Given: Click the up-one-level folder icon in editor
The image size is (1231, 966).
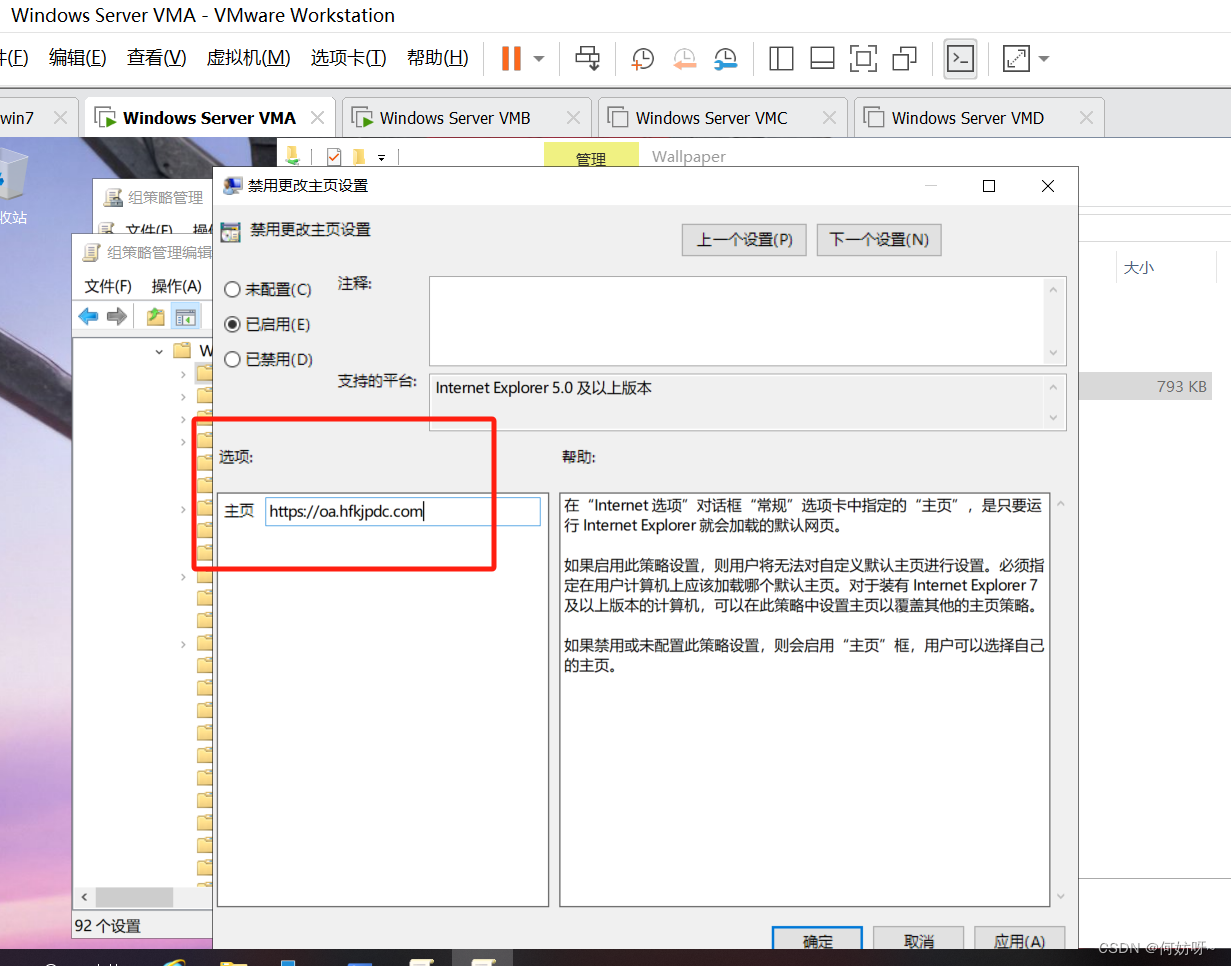Looking at the screenshot, I should pos(155,317).
